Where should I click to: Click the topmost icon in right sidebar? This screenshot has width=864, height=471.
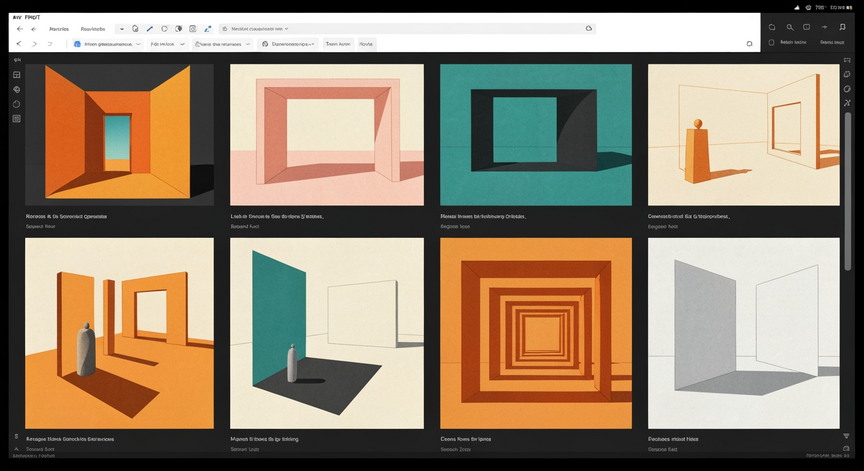pos(847,60)
